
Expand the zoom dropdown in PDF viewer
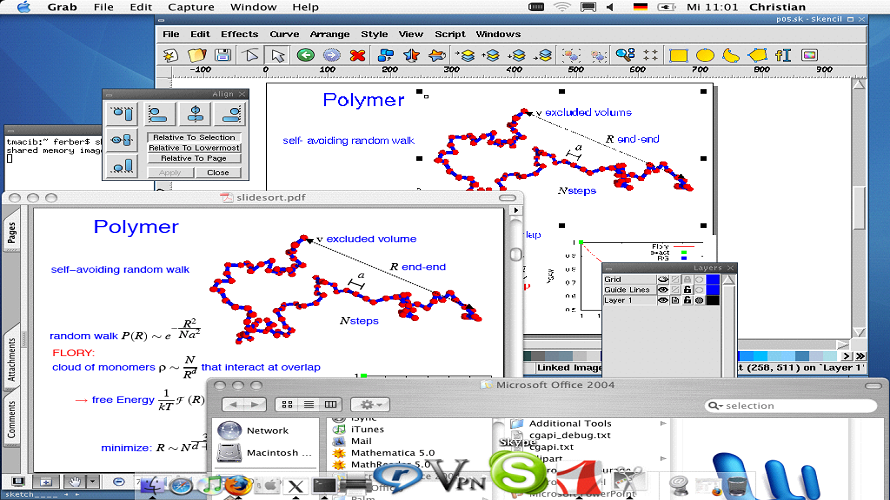tap(92, 481)
